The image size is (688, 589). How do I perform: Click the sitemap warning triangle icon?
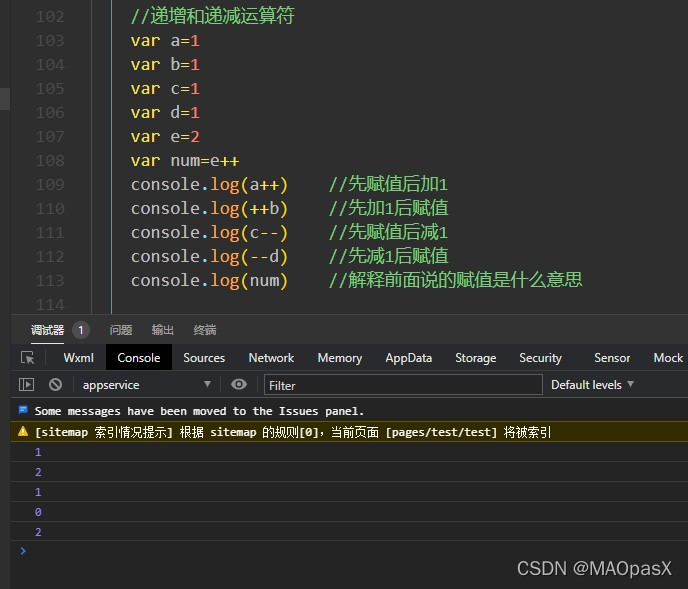coord(23,432)
